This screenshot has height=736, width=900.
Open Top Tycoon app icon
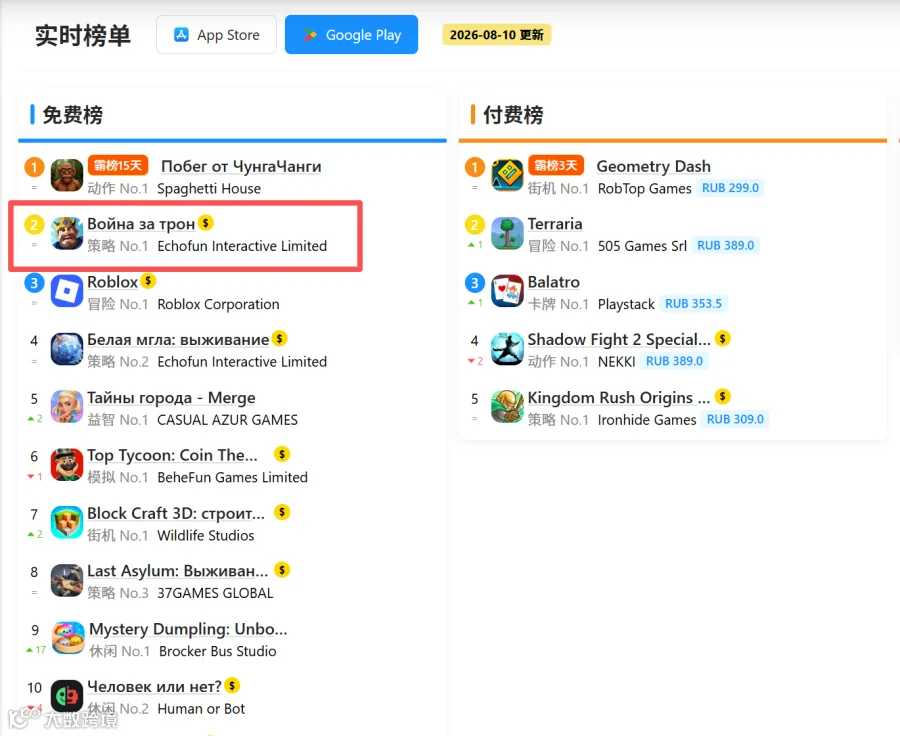click(67, 464)
